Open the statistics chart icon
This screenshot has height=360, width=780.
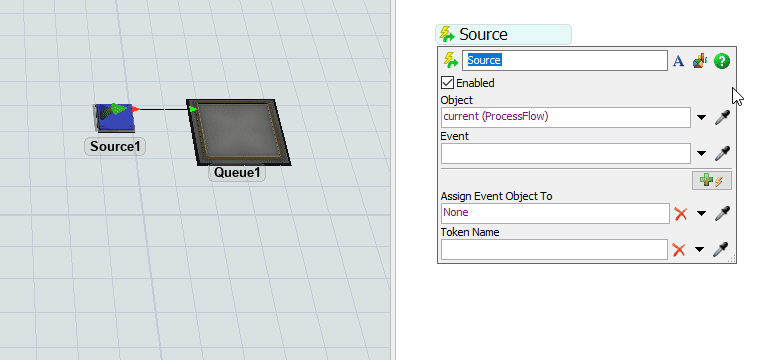[x=700, y=61]
